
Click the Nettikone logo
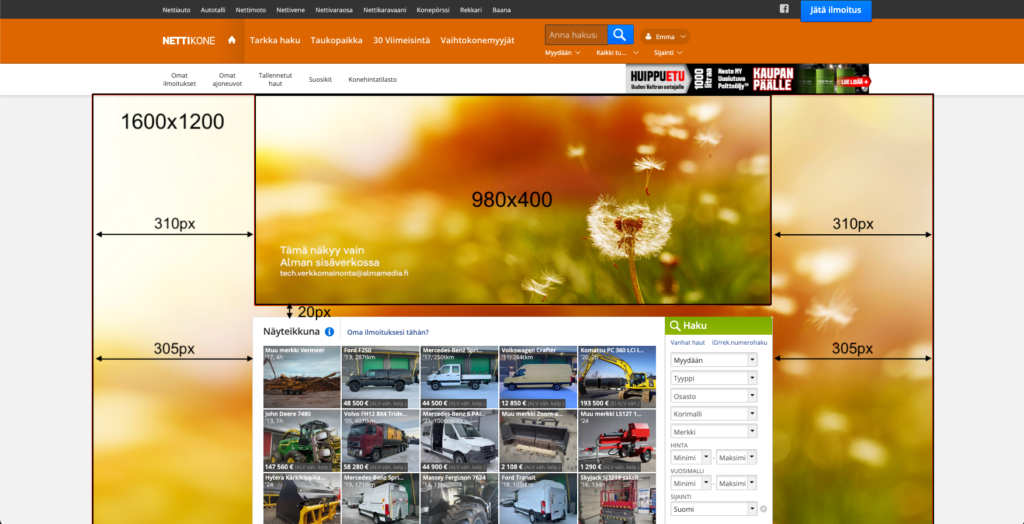(x=189, y=41)
